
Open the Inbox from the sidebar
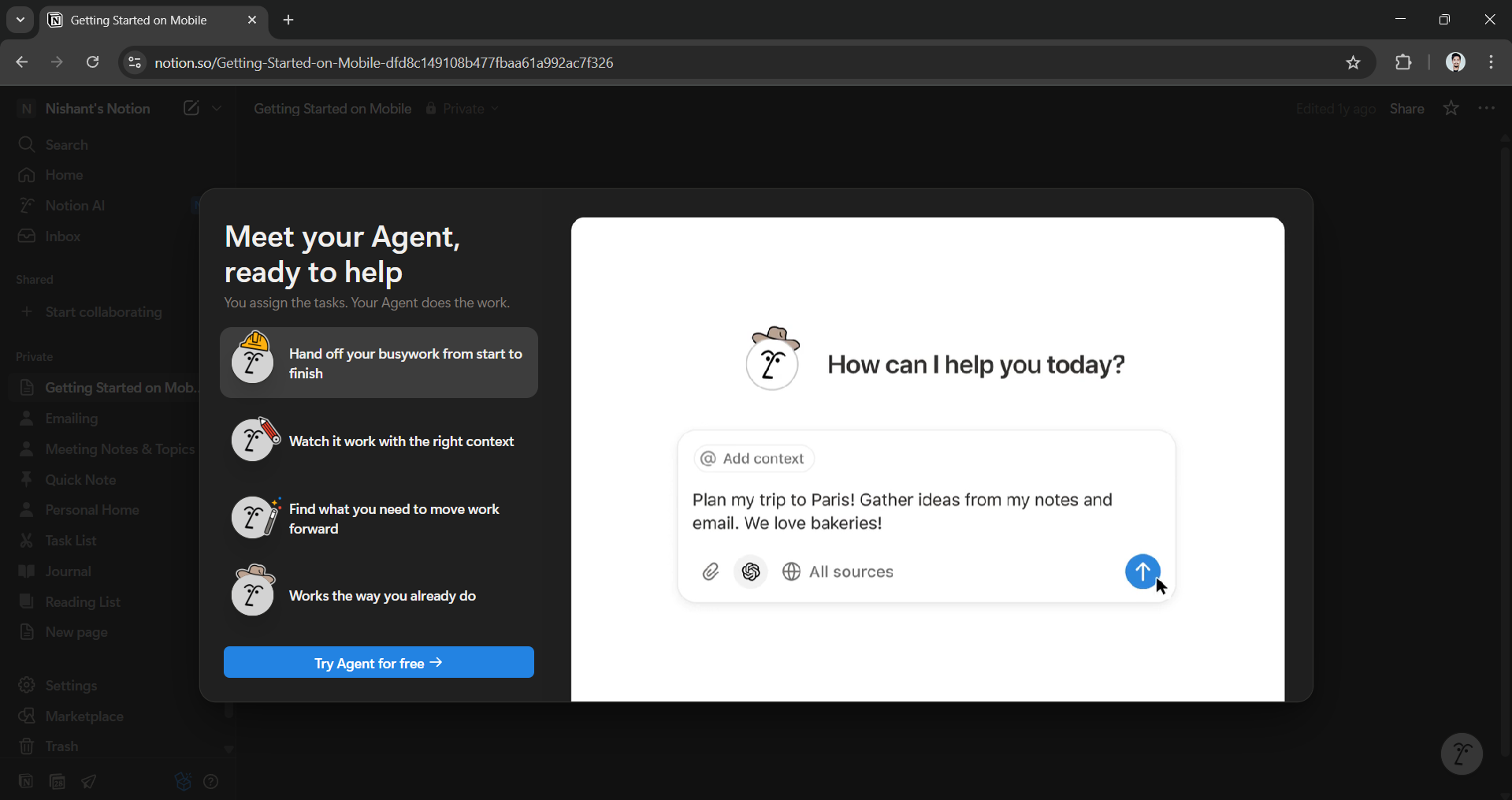pyautogui.click(x=62, y=236)
